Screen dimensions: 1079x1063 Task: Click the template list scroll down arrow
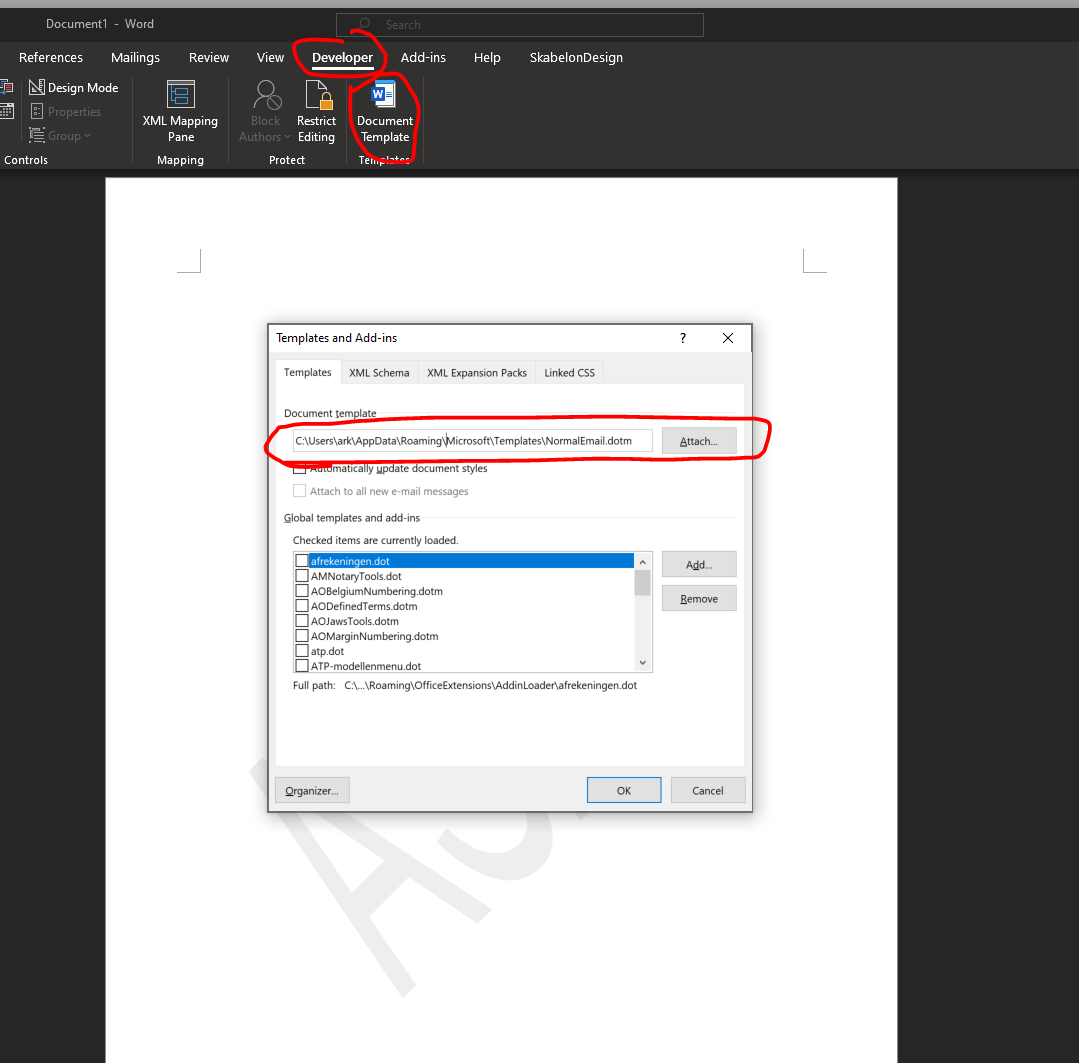click(x=643, y=663)
